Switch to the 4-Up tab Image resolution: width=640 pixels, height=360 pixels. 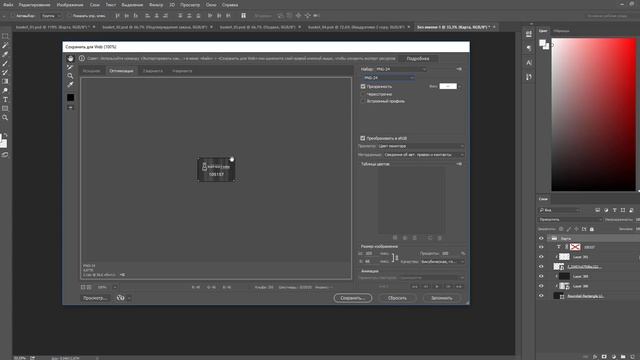[182, 71]
